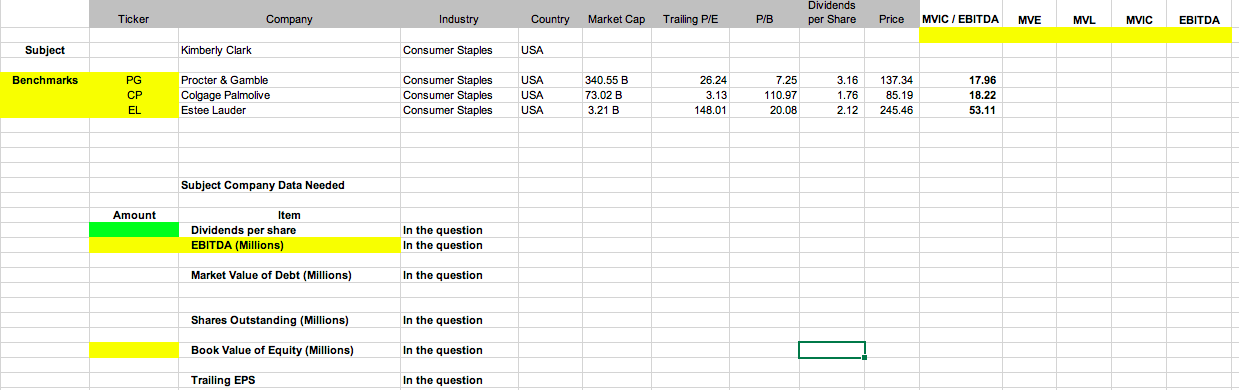Click the Procter & Gamble cell

point(288,80)
